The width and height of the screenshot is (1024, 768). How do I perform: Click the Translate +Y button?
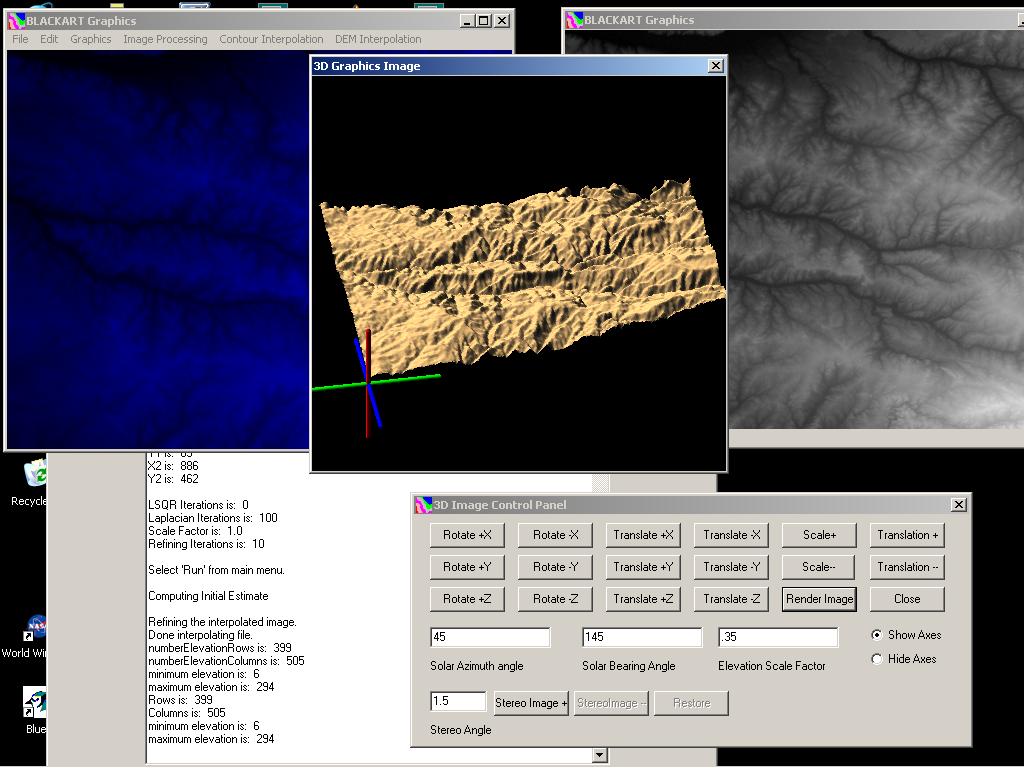click(x=643, y=567)
